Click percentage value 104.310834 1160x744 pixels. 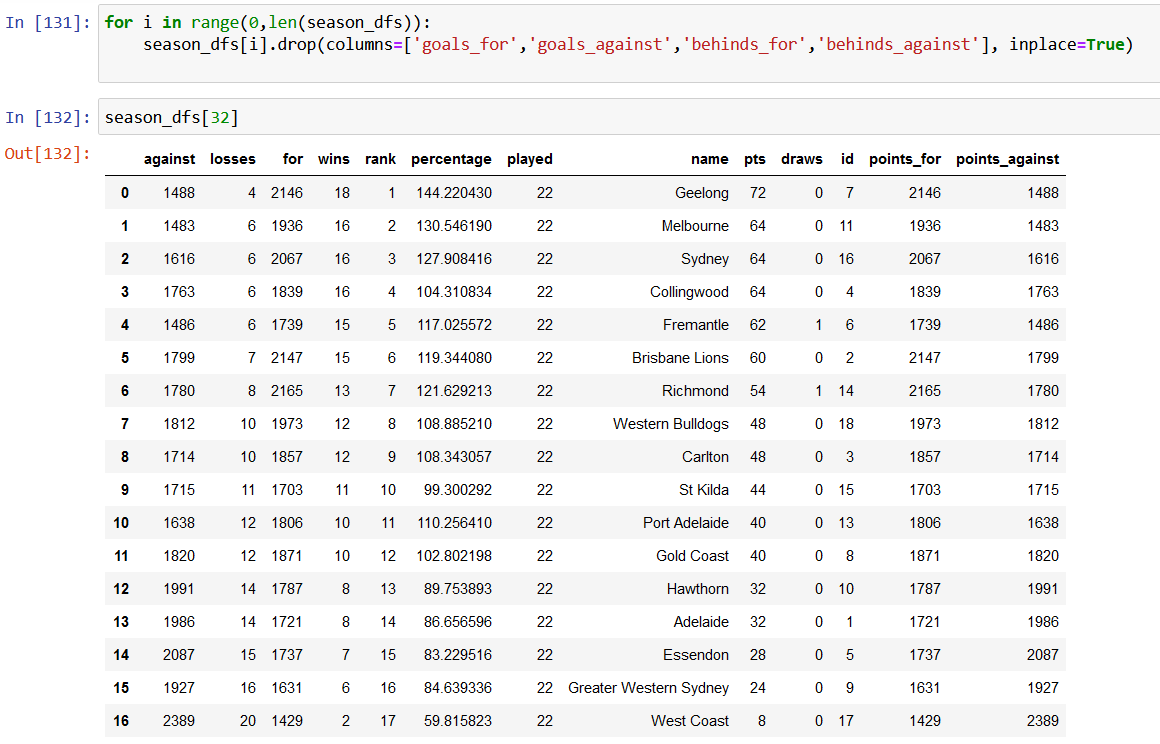pos(453,292)
